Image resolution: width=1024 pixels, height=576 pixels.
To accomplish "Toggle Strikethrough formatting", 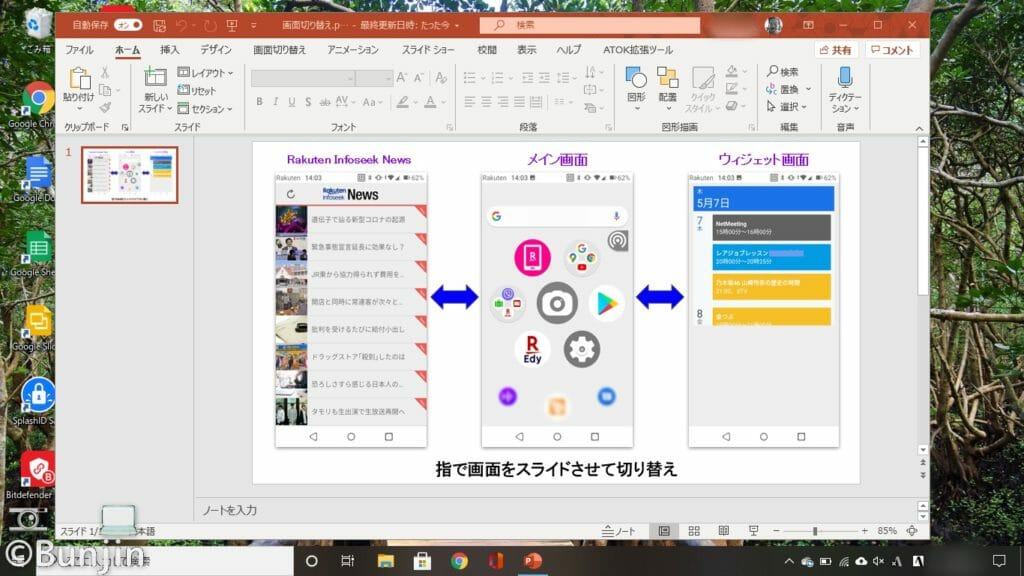I will pos(325,102).
